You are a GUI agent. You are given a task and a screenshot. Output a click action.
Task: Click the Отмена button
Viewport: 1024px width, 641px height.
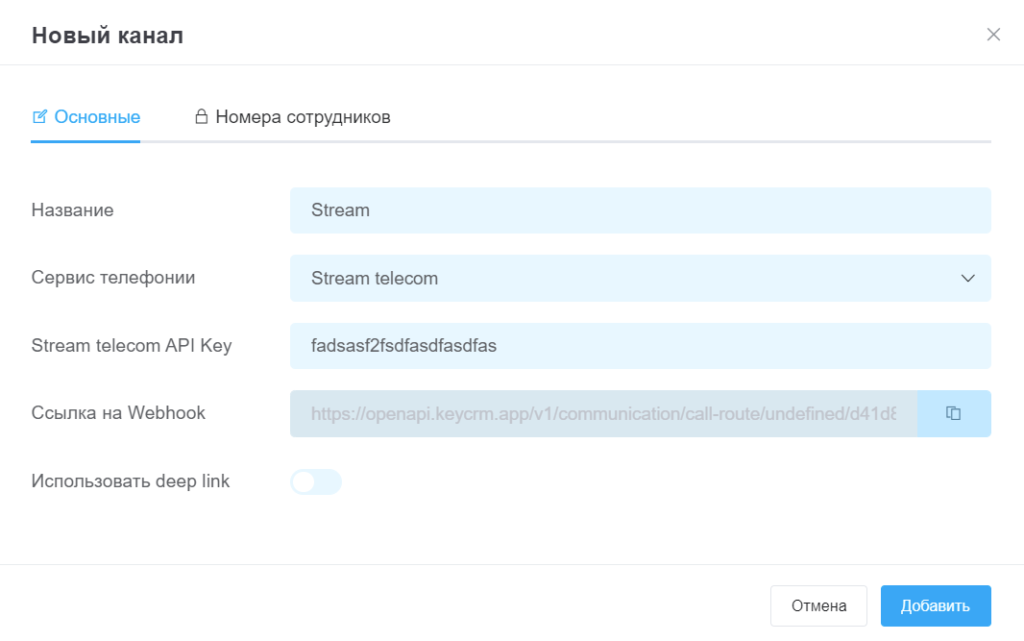[x=818, y=606]
